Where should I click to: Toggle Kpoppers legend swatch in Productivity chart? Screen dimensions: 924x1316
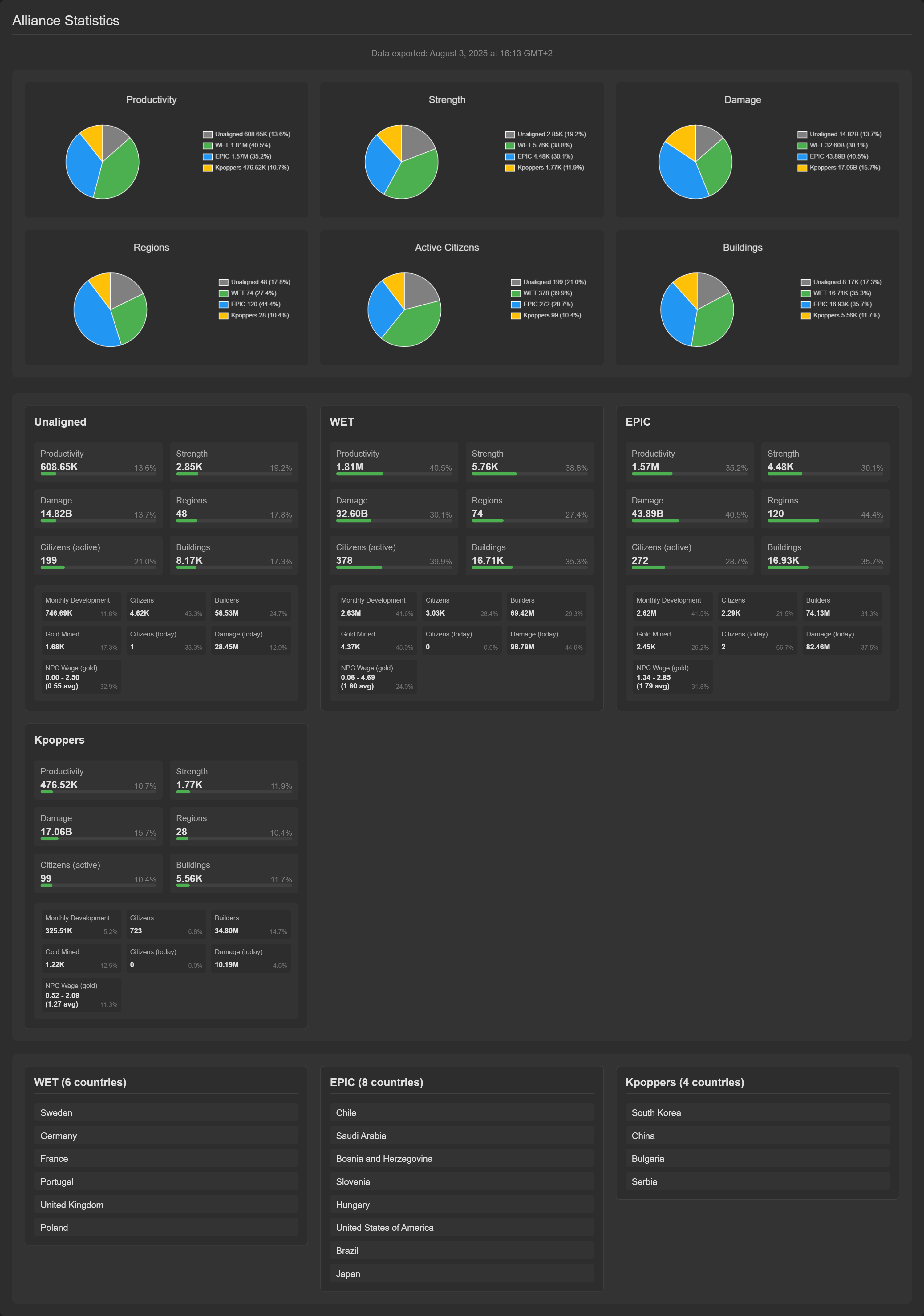pyautogui.click(x=208, y=168)
